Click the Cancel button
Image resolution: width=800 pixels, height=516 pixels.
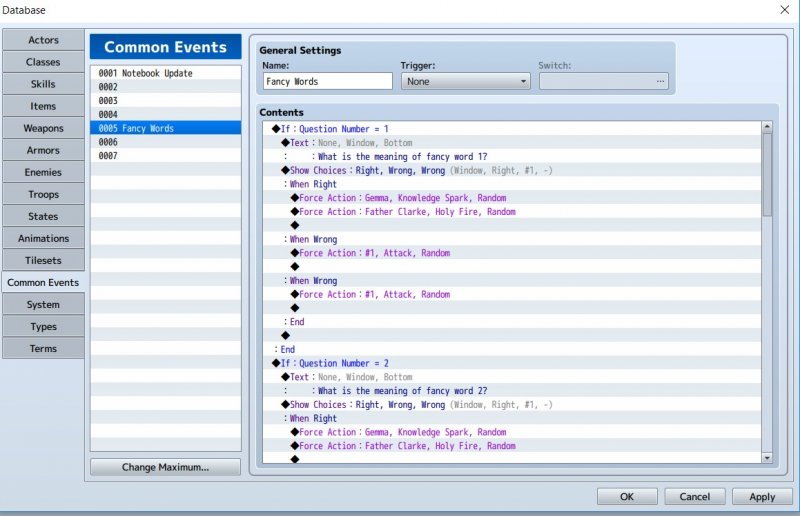(x=694, y=497)
